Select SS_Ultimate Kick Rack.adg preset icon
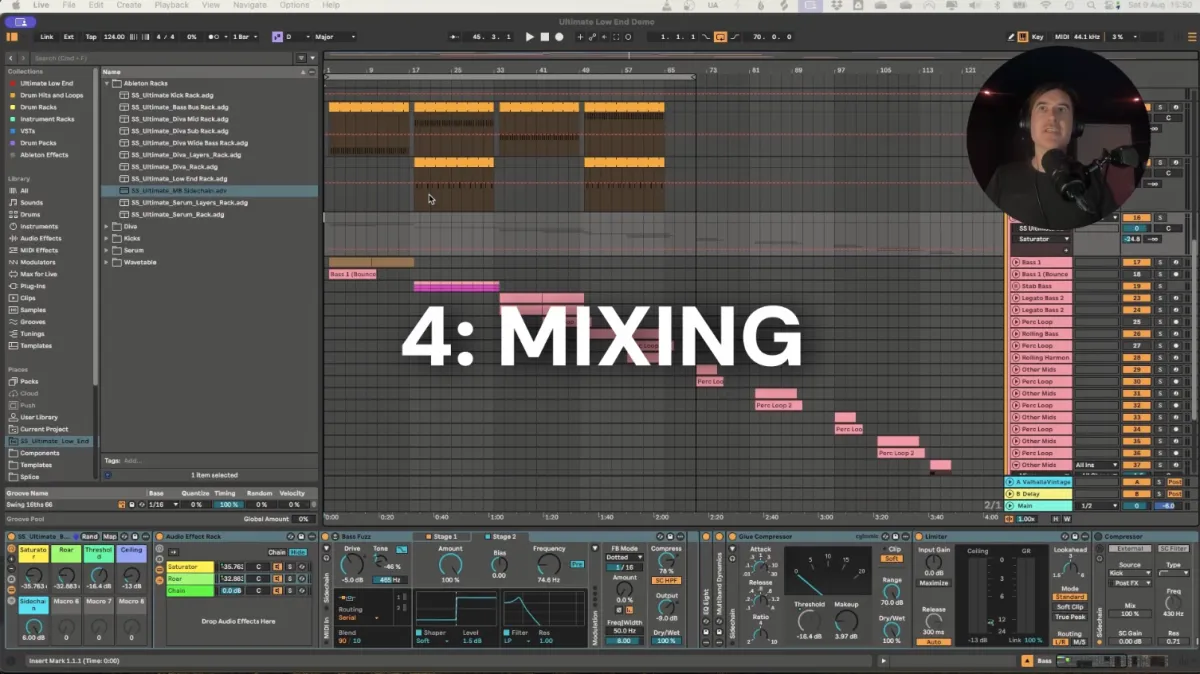Screen dimensions: 1200x674 [x=124, y=95]
